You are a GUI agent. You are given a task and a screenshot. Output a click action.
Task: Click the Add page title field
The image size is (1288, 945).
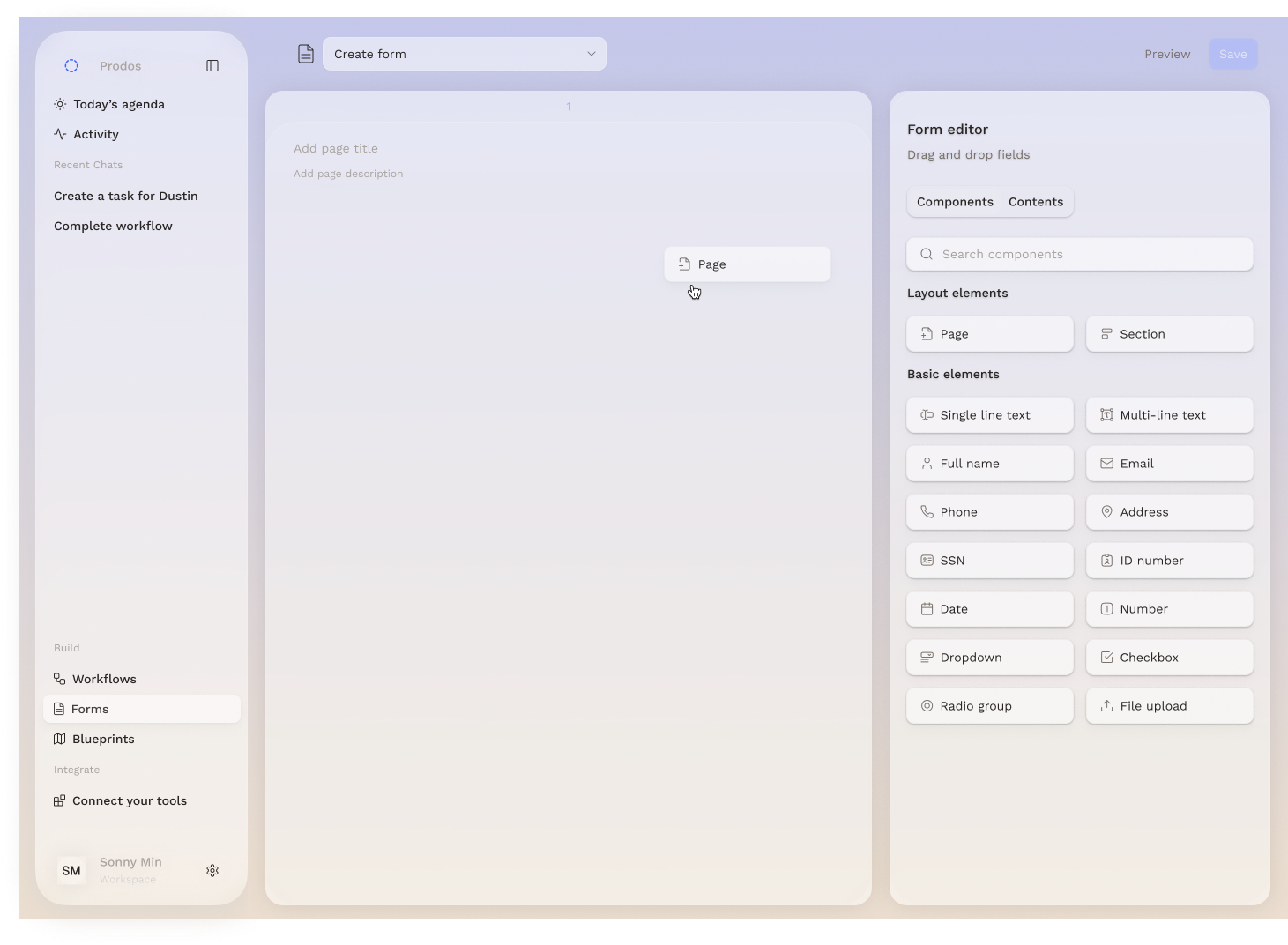336,148
